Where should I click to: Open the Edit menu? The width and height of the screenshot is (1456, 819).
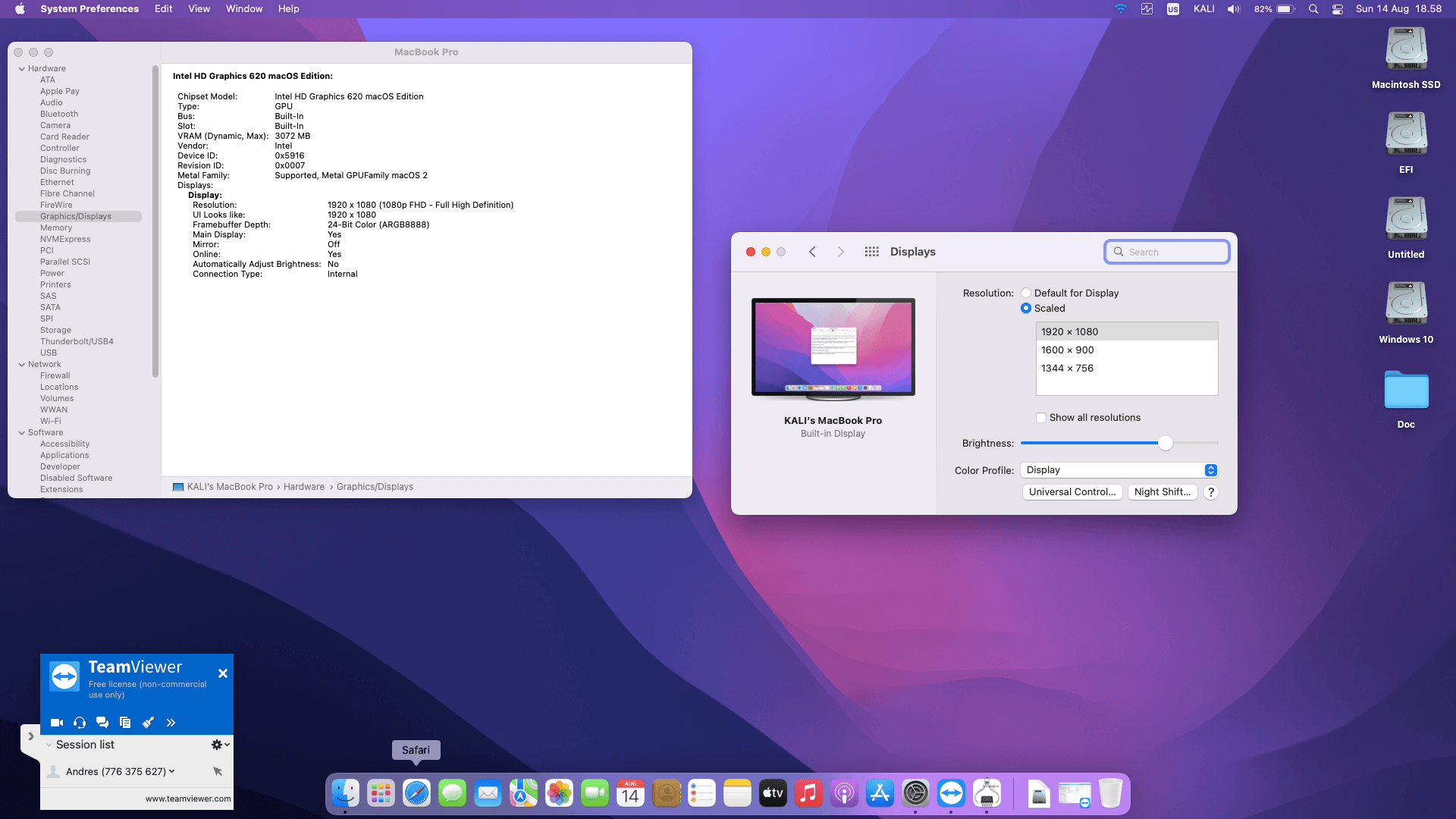pyautogui.click(x=163, y=9)
